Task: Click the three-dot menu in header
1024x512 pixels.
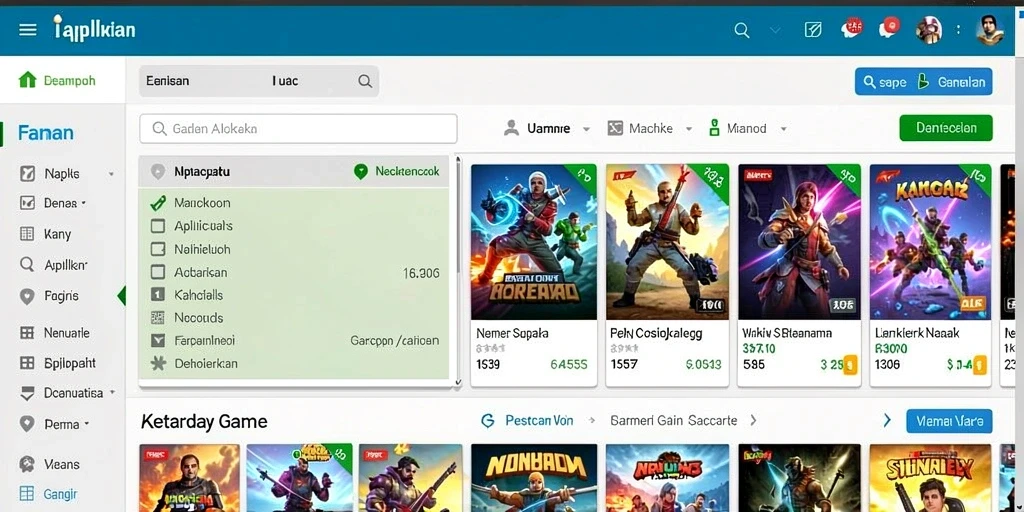Action: pyautogui.click(x=958, y=29)
